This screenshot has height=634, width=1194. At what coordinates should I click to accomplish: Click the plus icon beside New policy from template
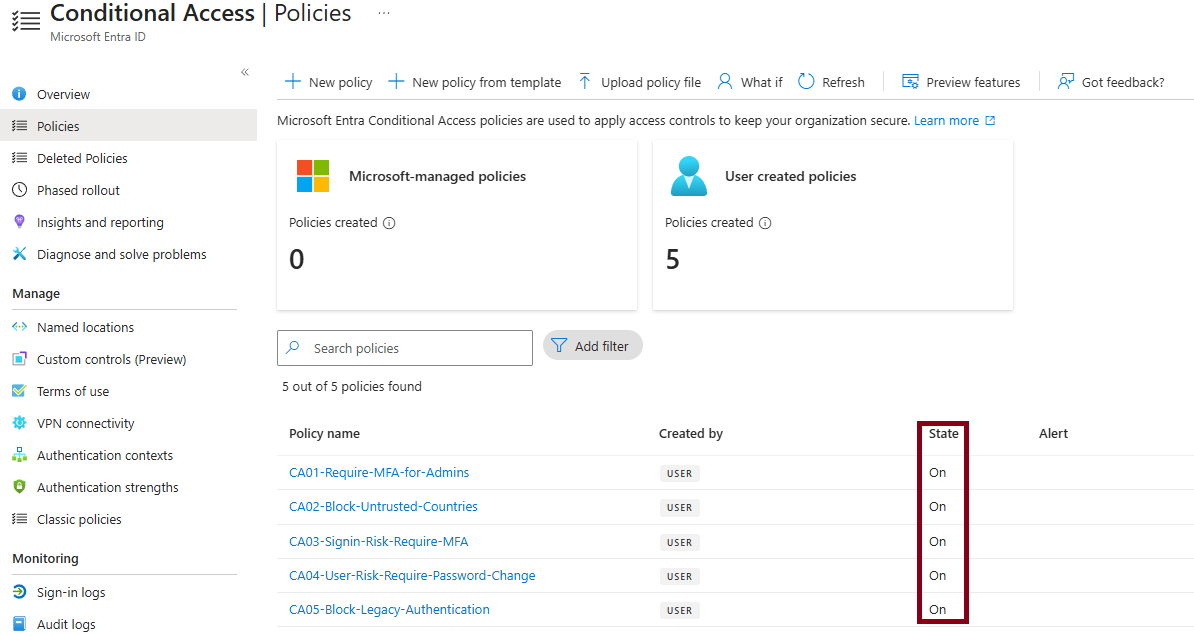(396, 81)
